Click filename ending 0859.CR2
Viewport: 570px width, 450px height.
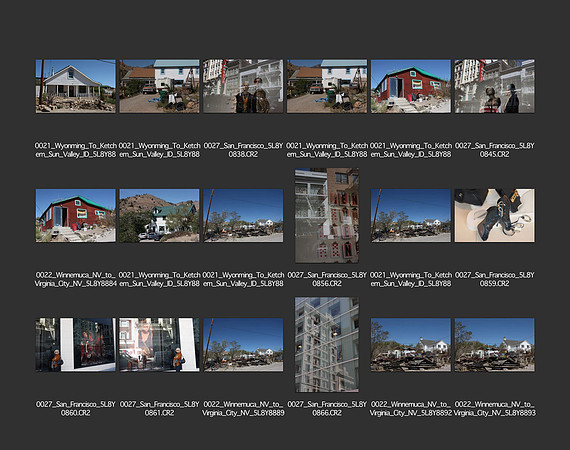point(494,279)
